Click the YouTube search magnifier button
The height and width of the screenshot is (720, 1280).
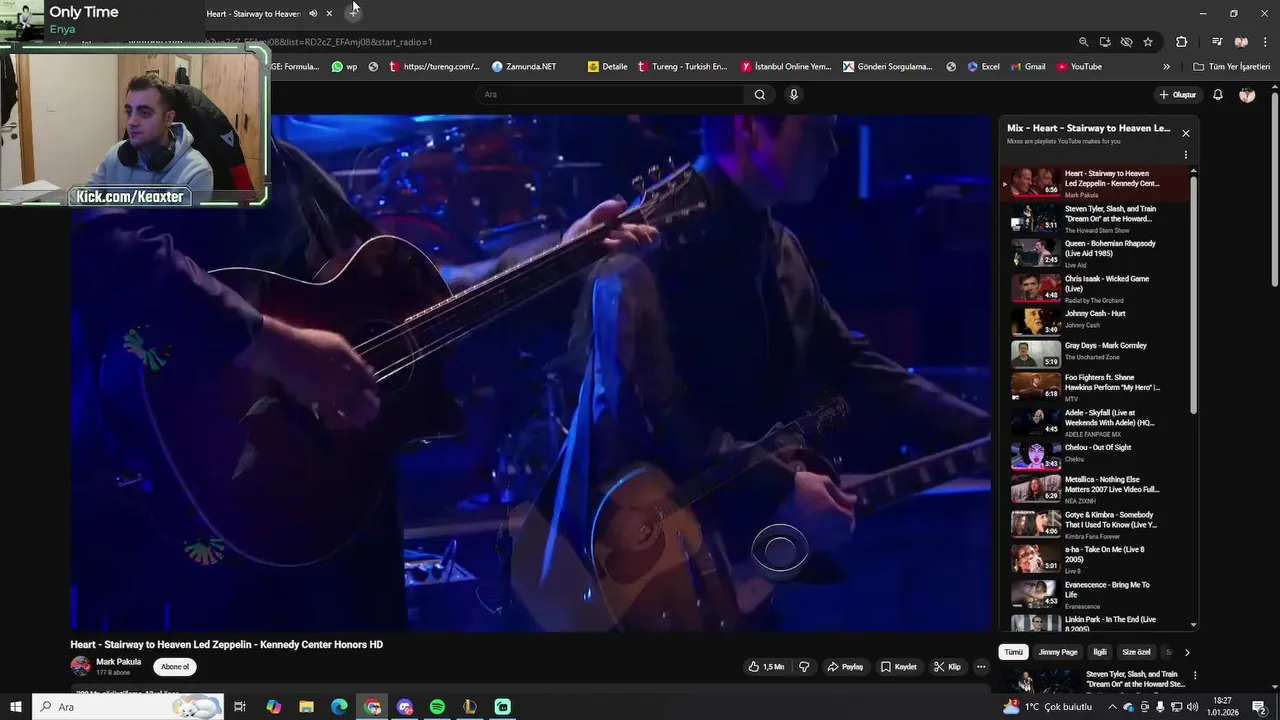click(x=760, y=95)
